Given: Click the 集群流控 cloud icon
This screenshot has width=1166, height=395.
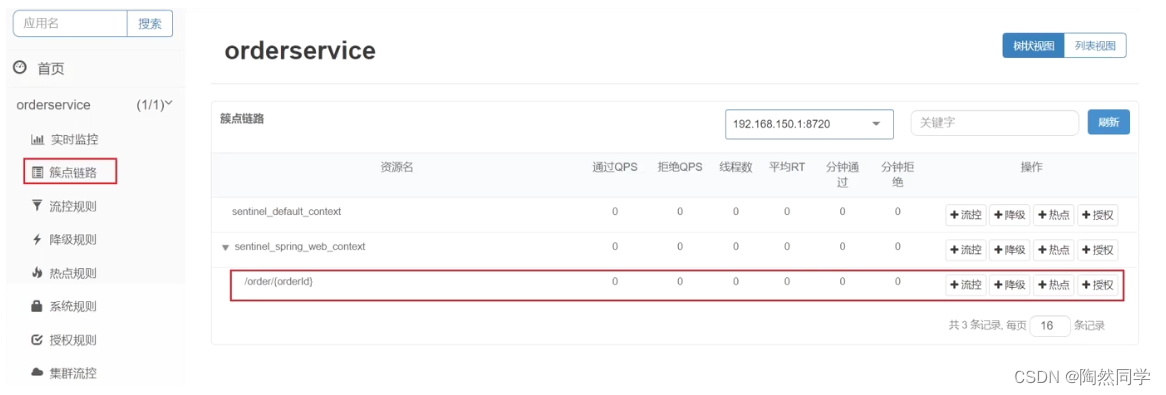Looking at the screenshot, I should point(37,373).
